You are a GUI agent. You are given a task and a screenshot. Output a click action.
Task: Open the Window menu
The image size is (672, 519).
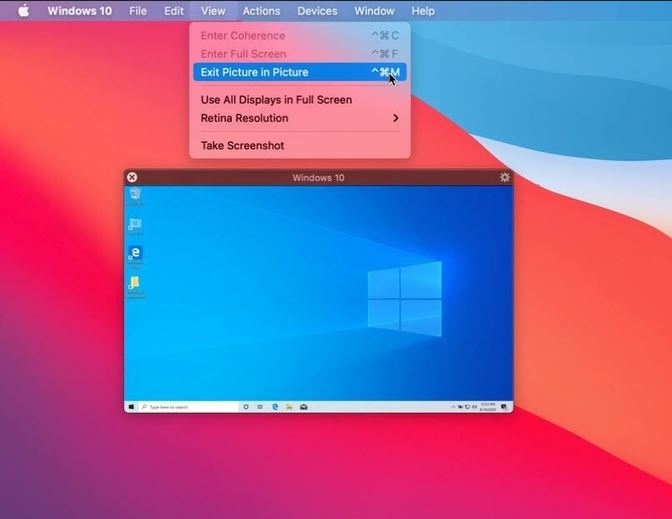(x=374, y=11)
